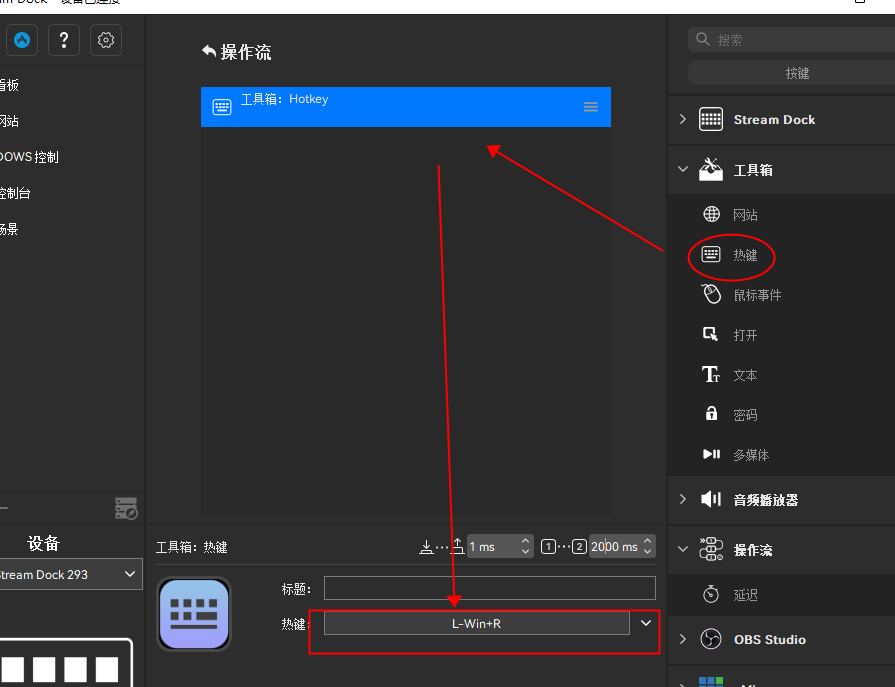Click the 文本 action label
895x687 pixels.
click(x=745, y=375)
